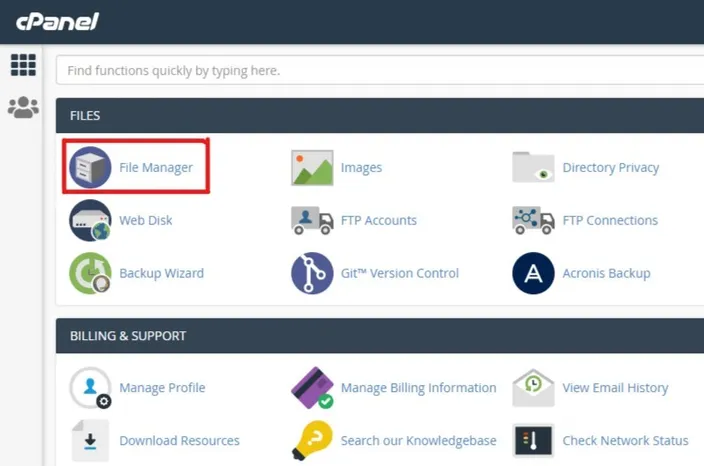Click Search our Knowledgebase lightbulb icon
Viewport: 704px width, 466px height.
click(313, 440)
